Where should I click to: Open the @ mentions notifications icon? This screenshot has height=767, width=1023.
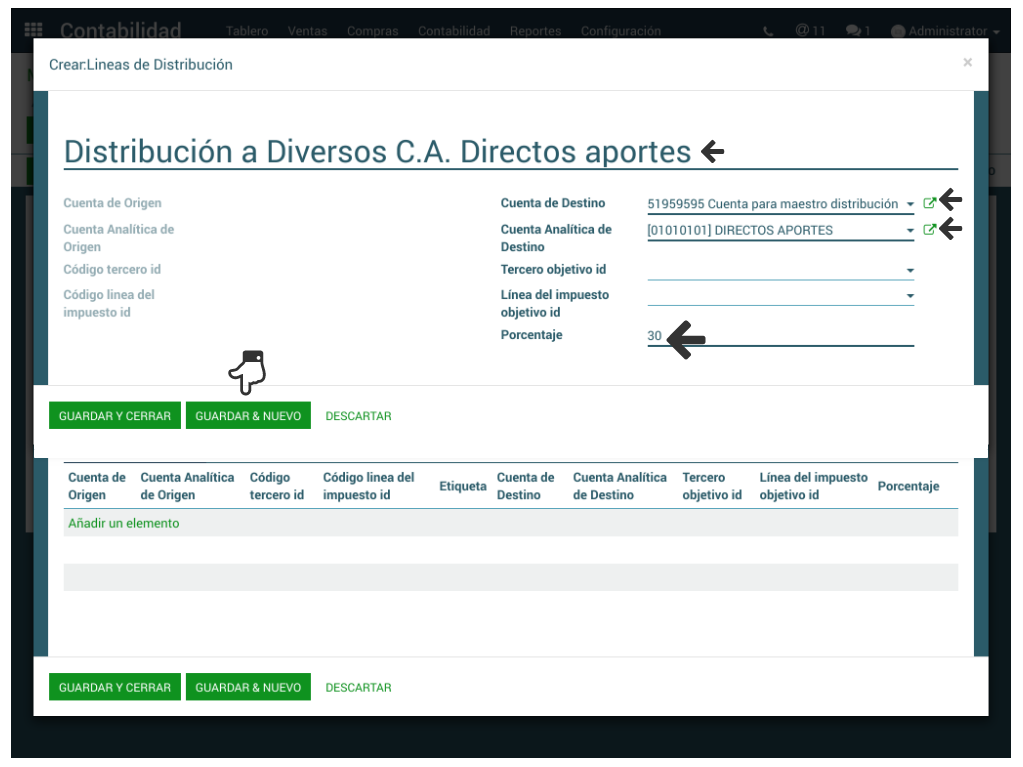click(x=810, y=31)
